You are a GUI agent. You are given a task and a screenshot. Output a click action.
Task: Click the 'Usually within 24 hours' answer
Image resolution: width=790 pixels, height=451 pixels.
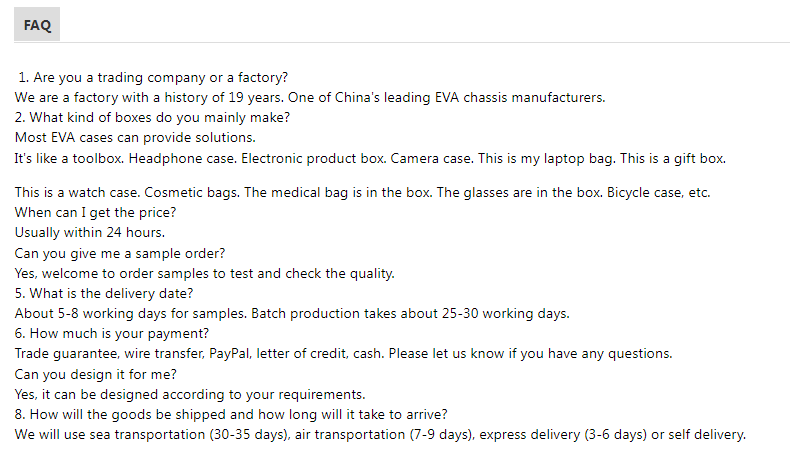point(90,232)
